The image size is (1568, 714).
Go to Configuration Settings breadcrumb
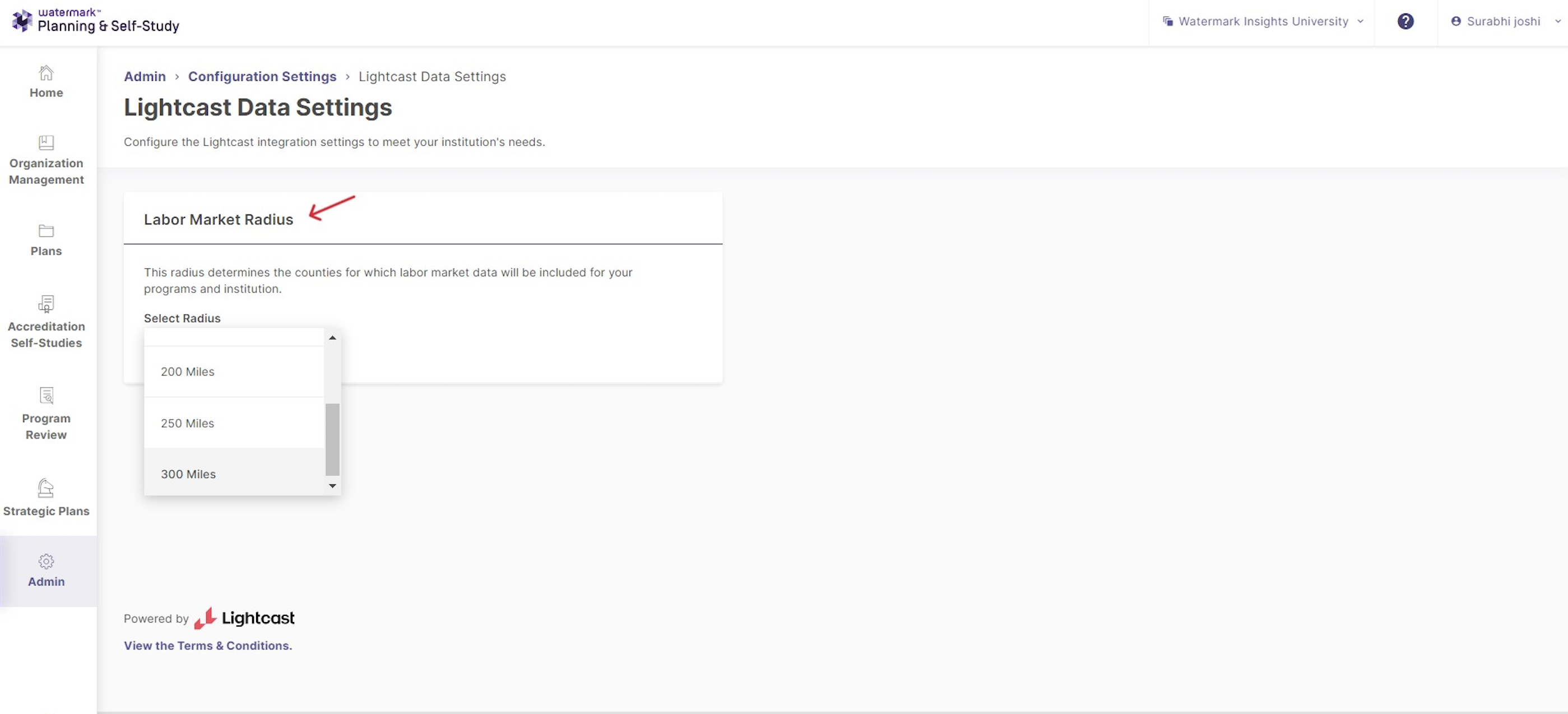262,77
